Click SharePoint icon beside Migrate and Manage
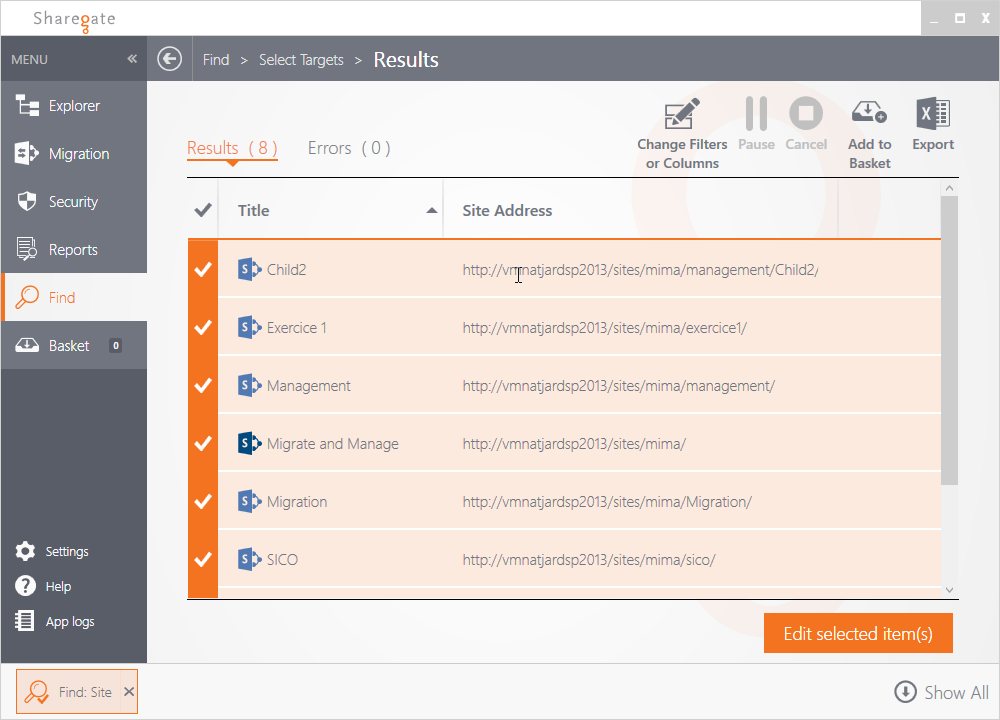The height and width of the screenshot is (720, 1000). [249, 444]
